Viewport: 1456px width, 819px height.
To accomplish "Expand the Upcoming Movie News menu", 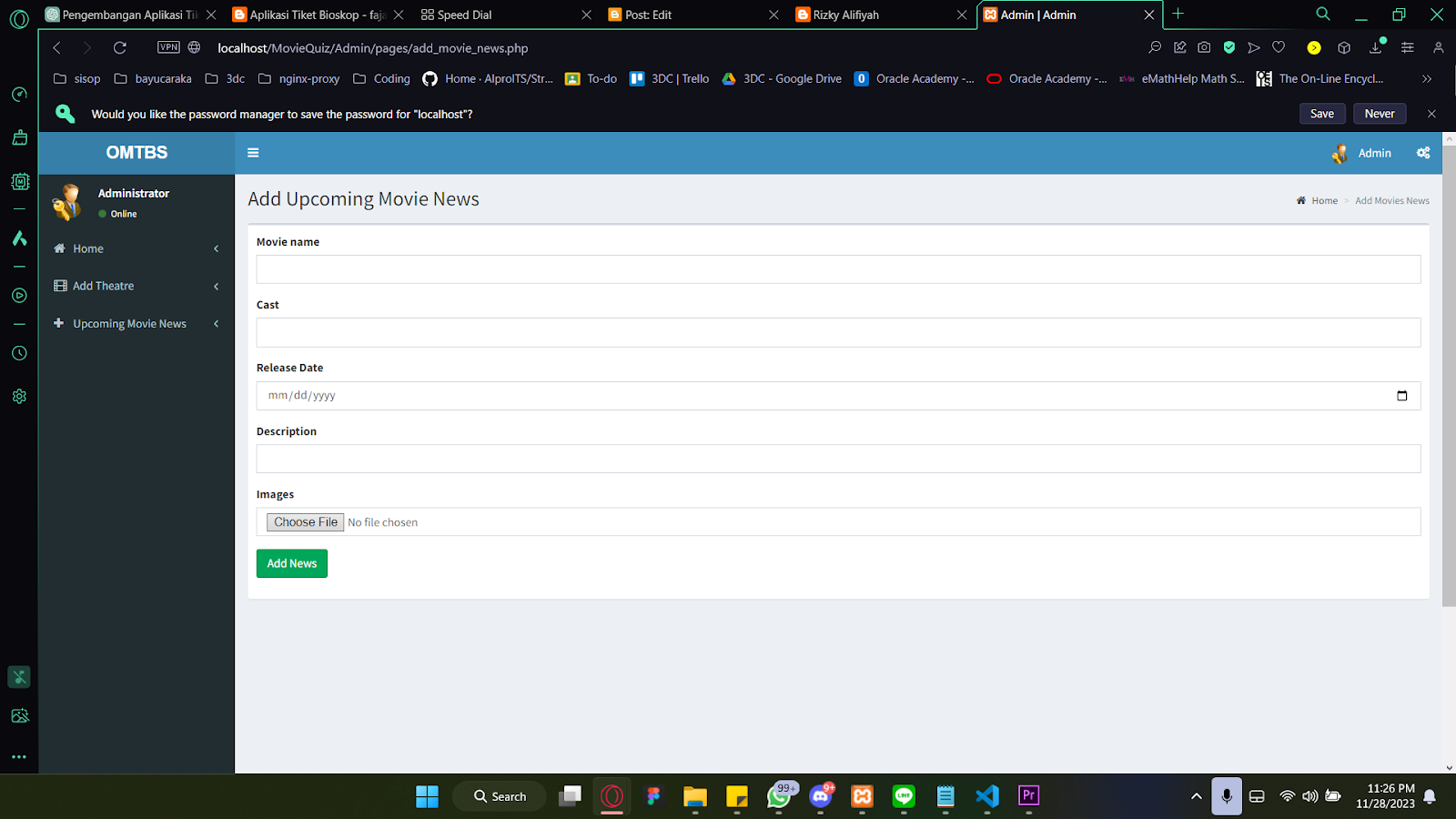I will click(136, 324).
